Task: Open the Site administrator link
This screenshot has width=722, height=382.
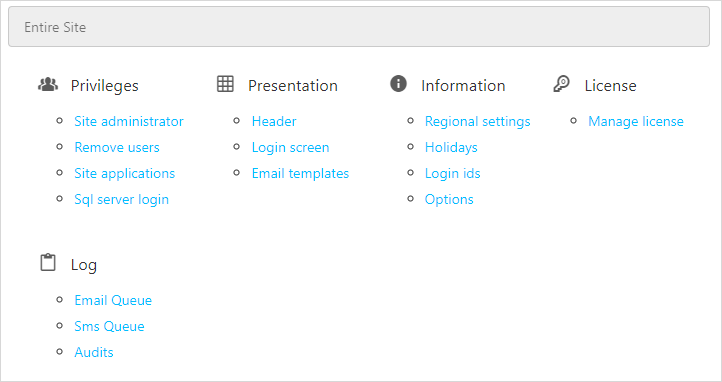Action: pos(129,122)
